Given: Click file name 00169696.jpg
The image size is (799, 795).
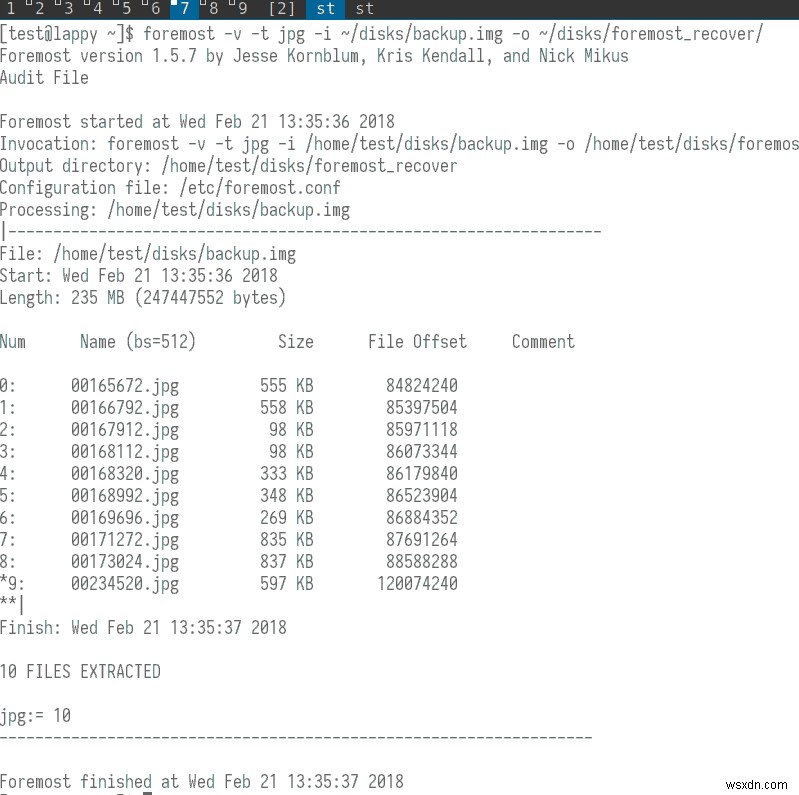Looking at the screenshot, I should 125,518.
